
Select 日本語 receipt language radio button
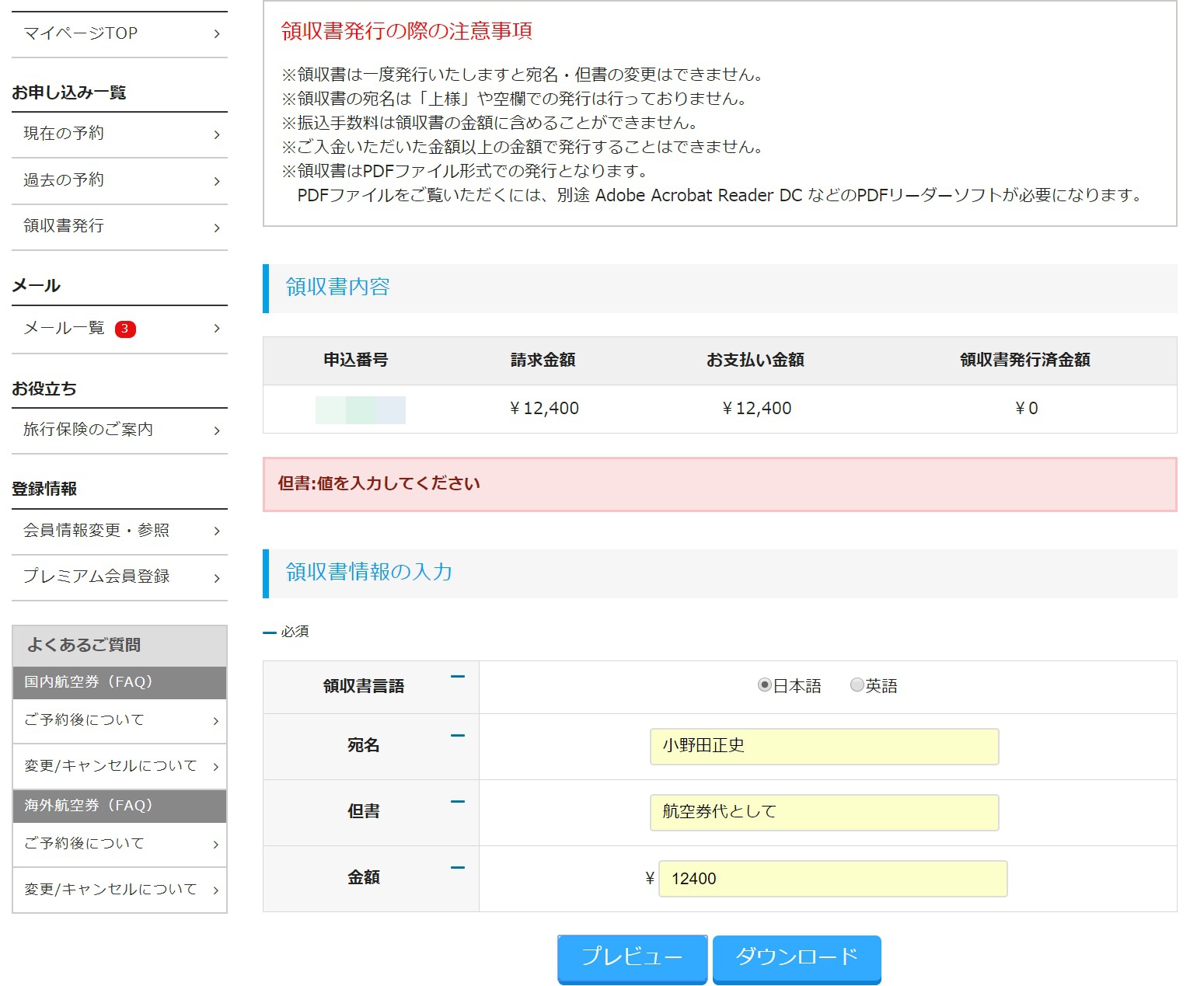tap(765, 685)
